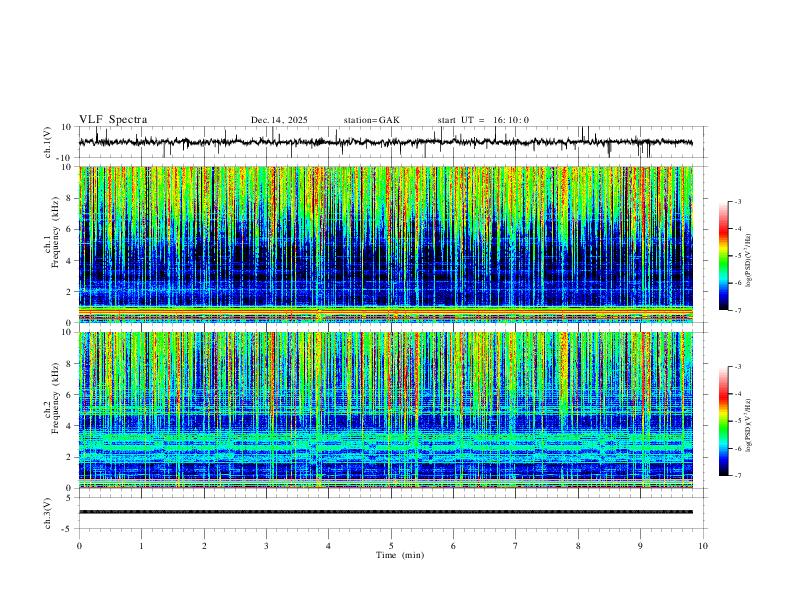Click the '-7' value on ch.1 colorbar

pos(737,311)
